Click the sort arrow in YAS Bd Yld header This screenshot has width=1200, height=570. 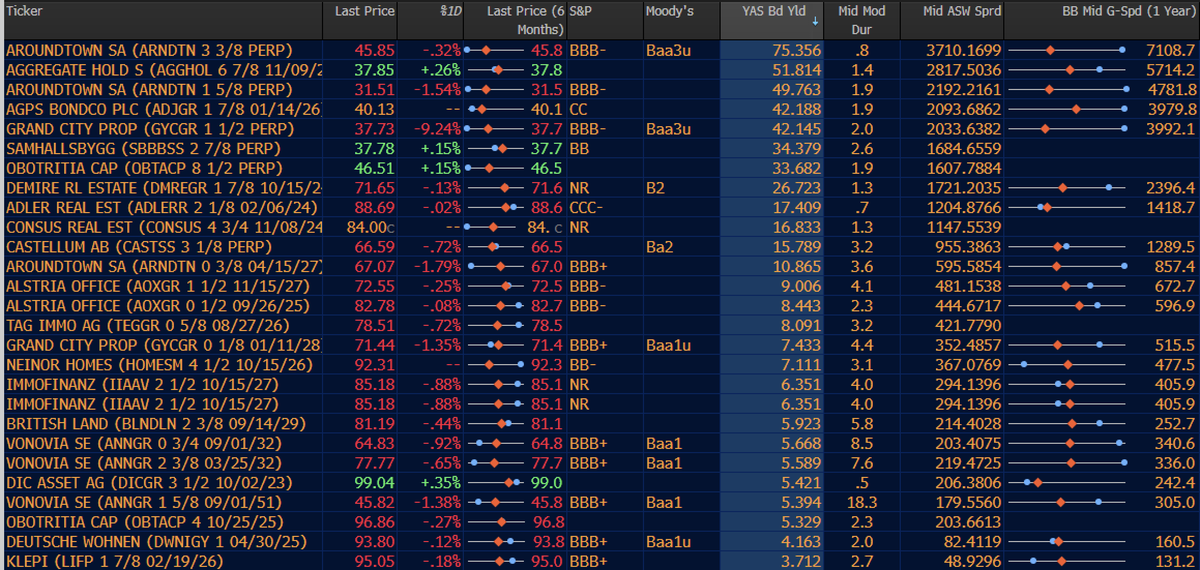click(813, 21)
